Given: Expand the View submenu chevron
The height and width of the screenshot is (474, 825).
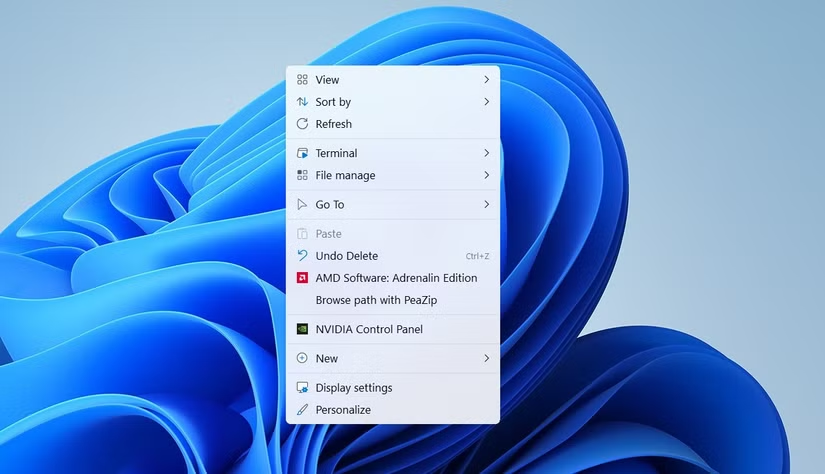Looking at the screenshot, I should [x=486, y=80].
